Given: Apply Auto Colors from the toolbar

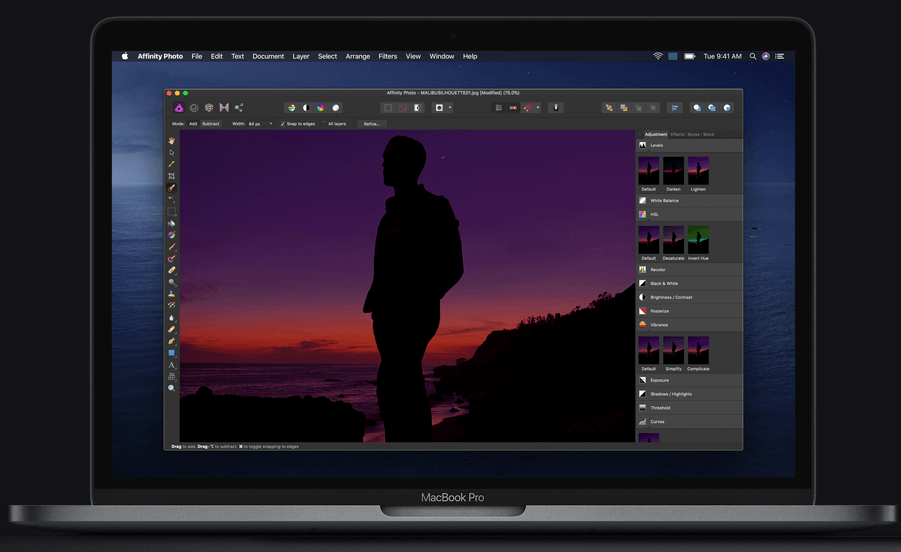Looking at the screenshot, I should click(x=321, y=108).
